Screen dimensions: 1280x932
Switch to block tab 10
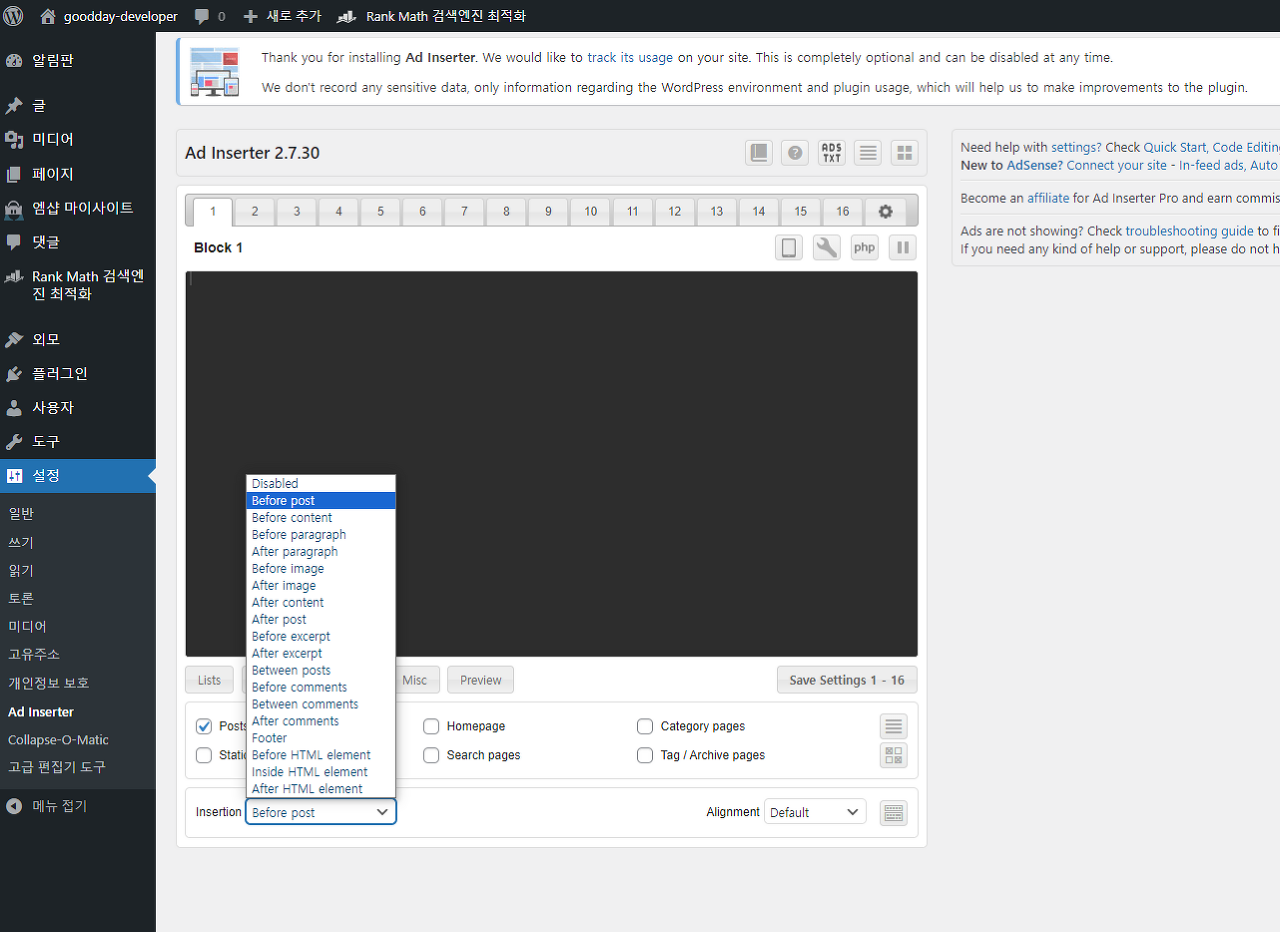(x=591, y=211)
